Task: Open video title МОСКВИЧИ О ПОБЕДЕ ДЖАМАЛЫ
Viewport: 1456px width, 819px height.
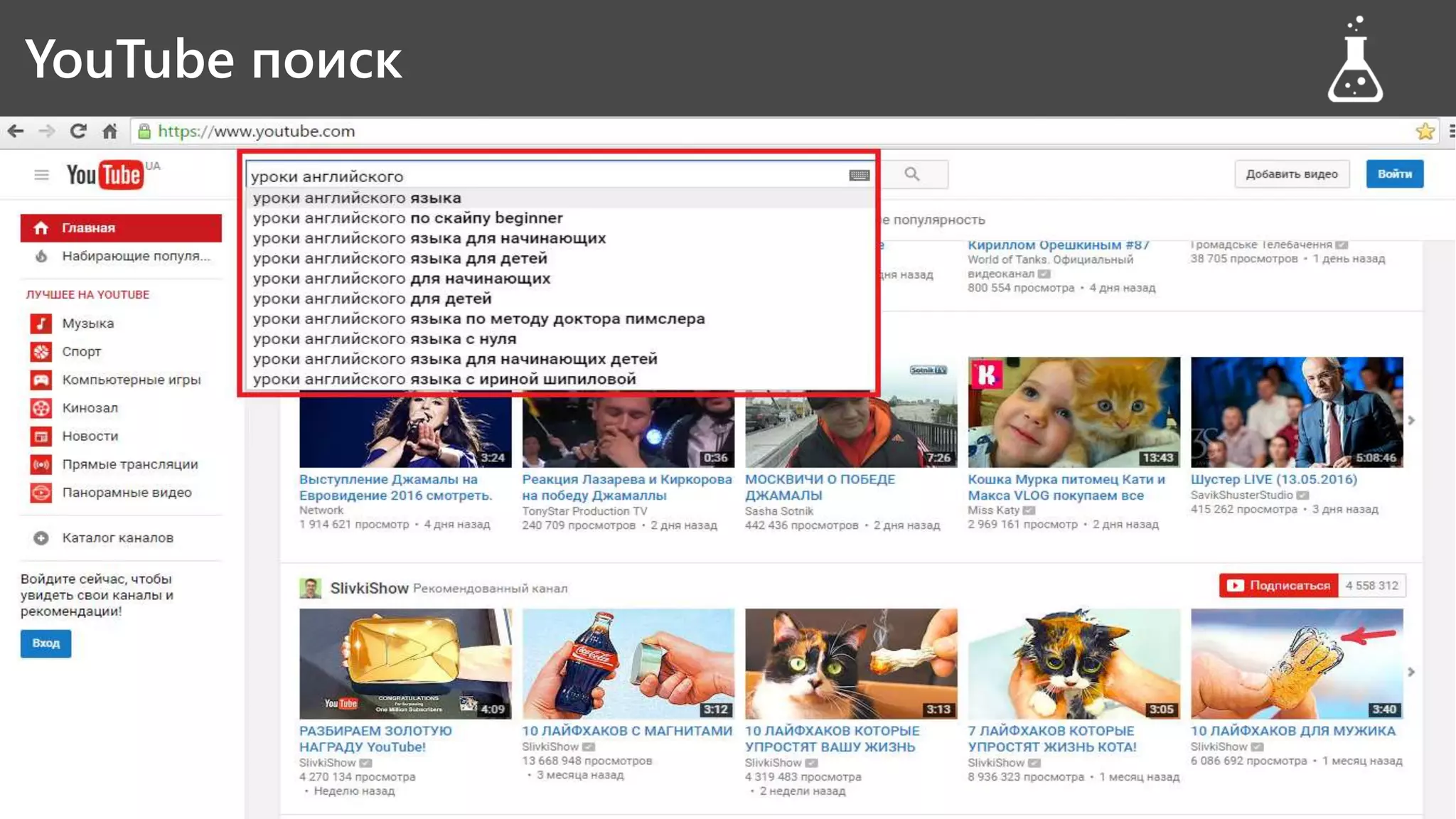Action: tap(820, 488)
